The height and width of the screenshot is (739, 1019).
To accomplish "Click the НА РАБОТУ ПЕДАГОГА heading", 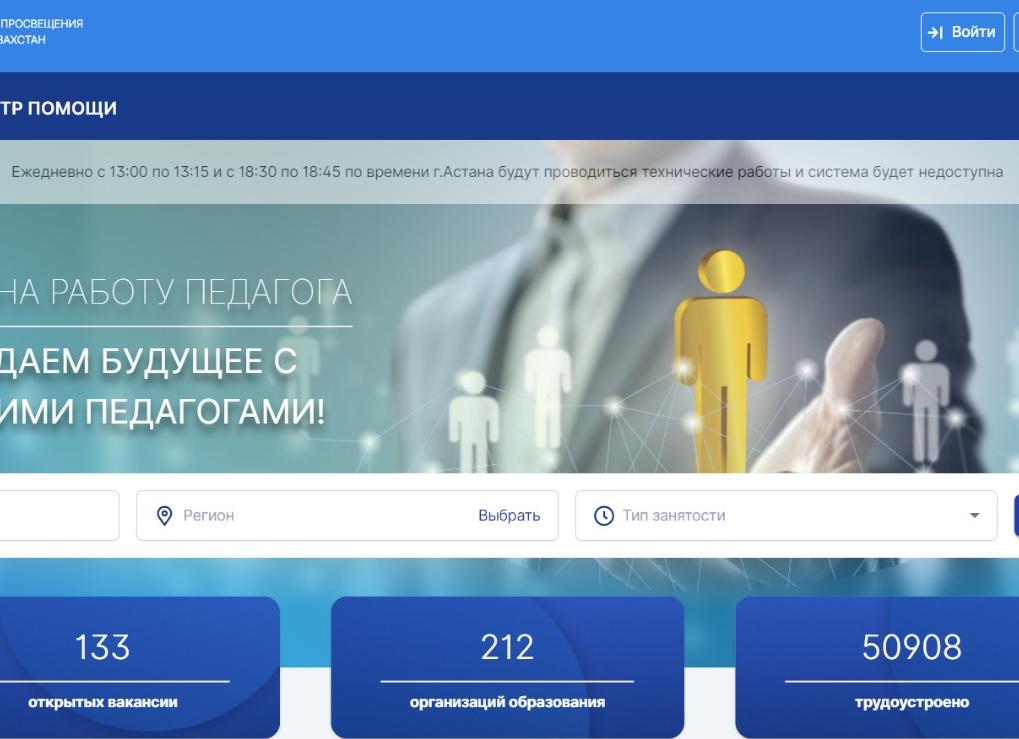I will [175, 291].
